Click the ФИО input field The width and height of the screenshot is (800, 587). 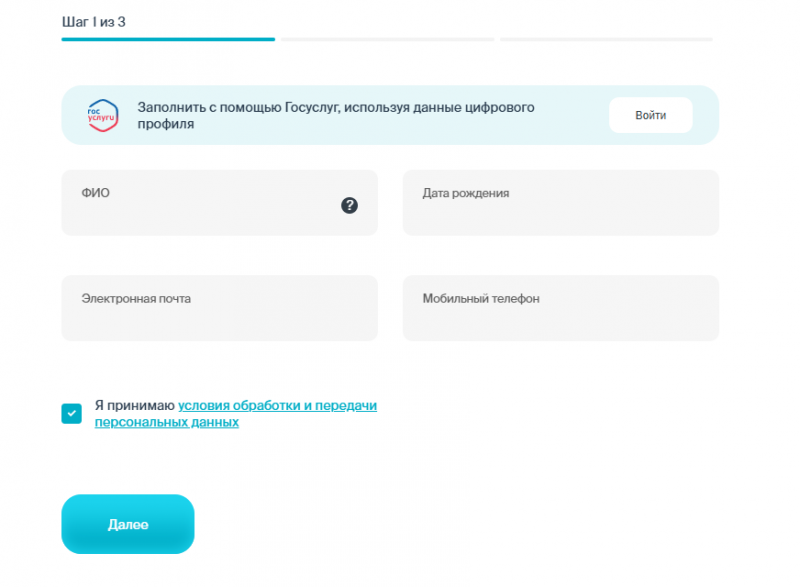pos(200,202)
